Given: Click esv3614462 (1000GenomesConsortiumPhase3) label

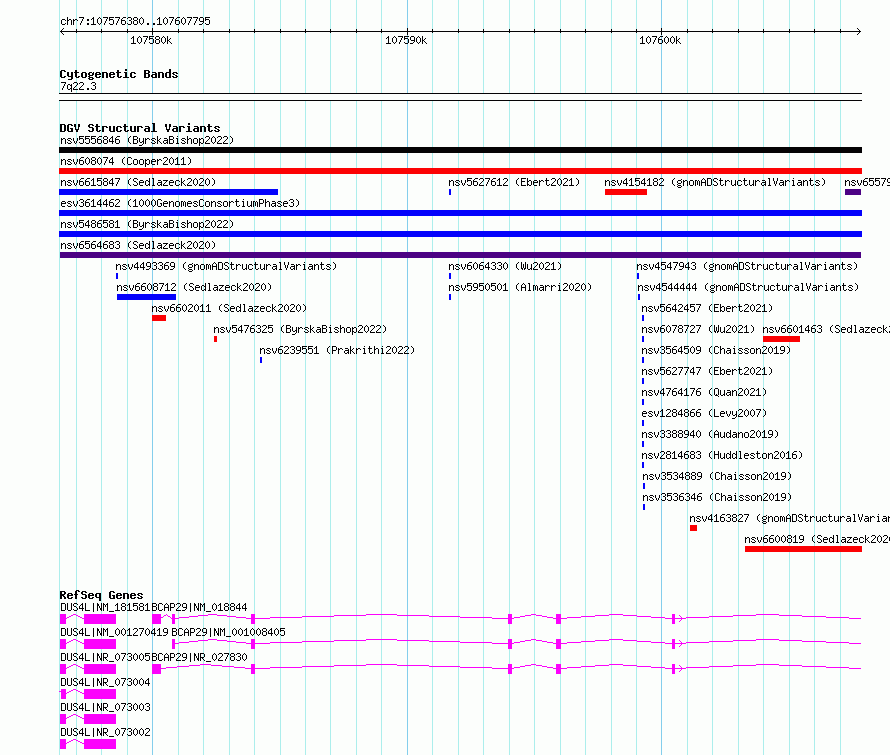Looking at the screenshot, I should click(x=180, y=203).
